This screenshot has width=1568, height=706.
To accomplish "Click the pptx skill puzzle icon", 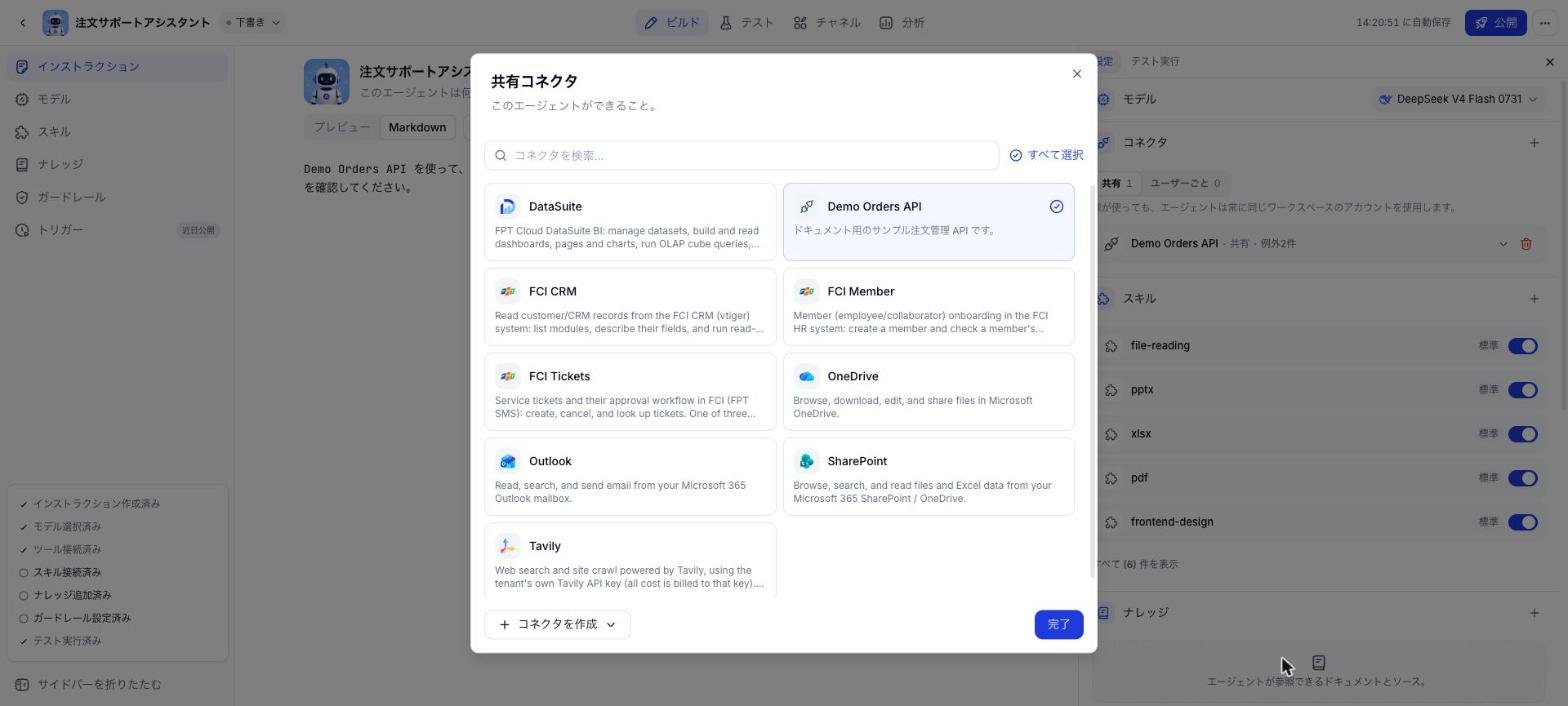I will (x=1111, y=390).
